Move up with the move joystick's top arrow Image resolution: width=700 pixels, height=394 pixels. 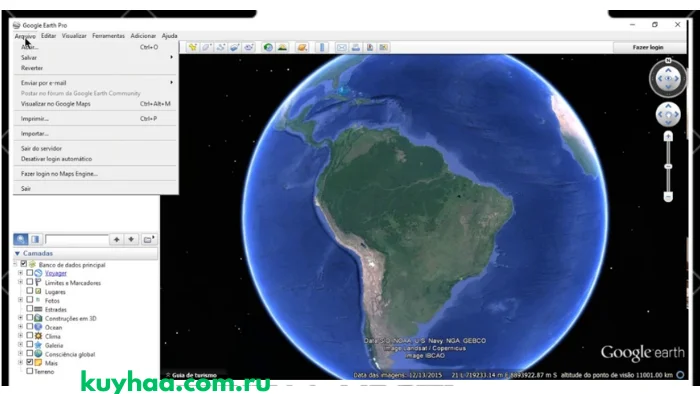pyautogui.click(x=668, y=106)
